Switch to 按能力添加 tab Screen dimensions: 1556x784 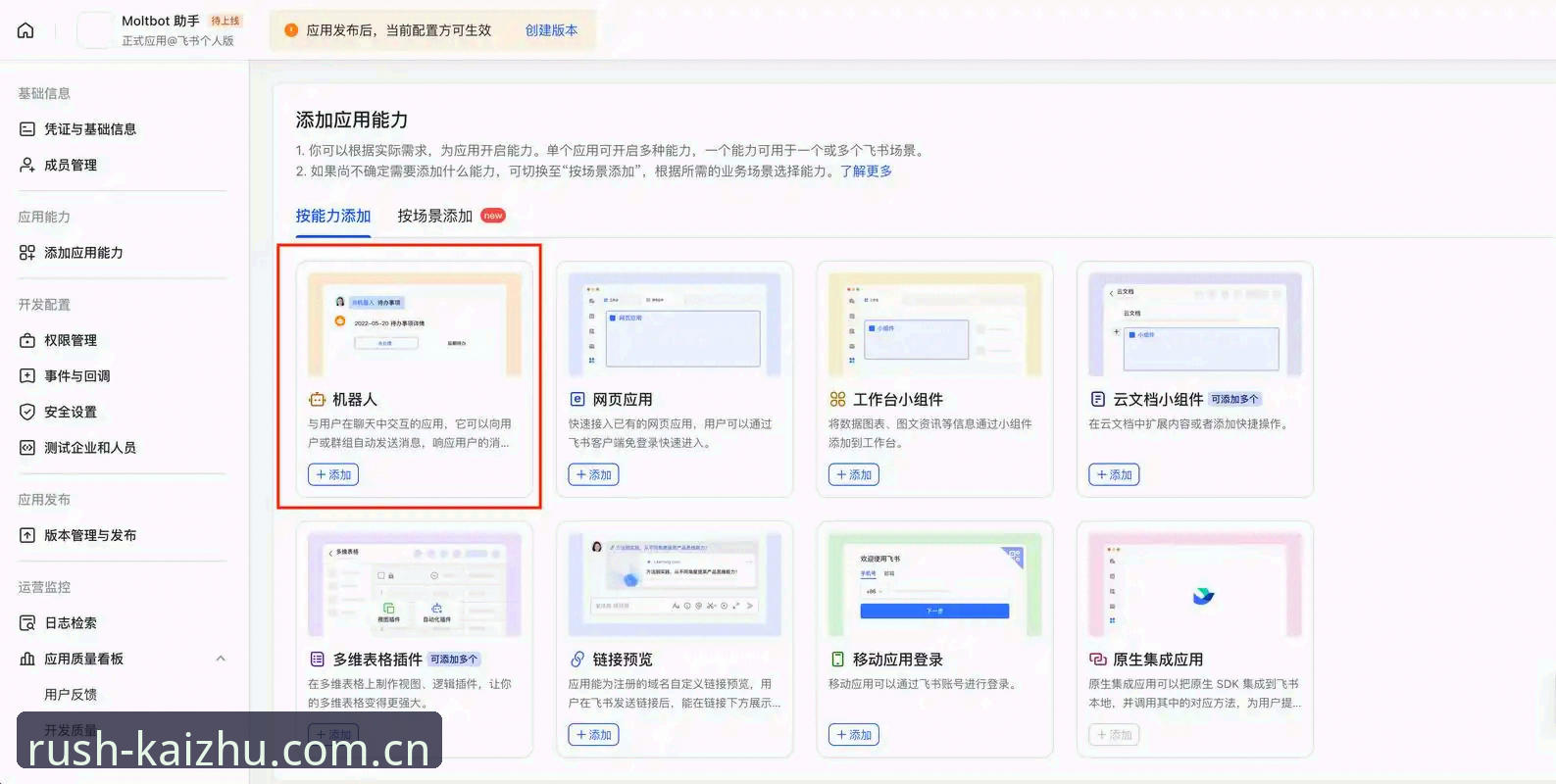click(x=333, y=216)
